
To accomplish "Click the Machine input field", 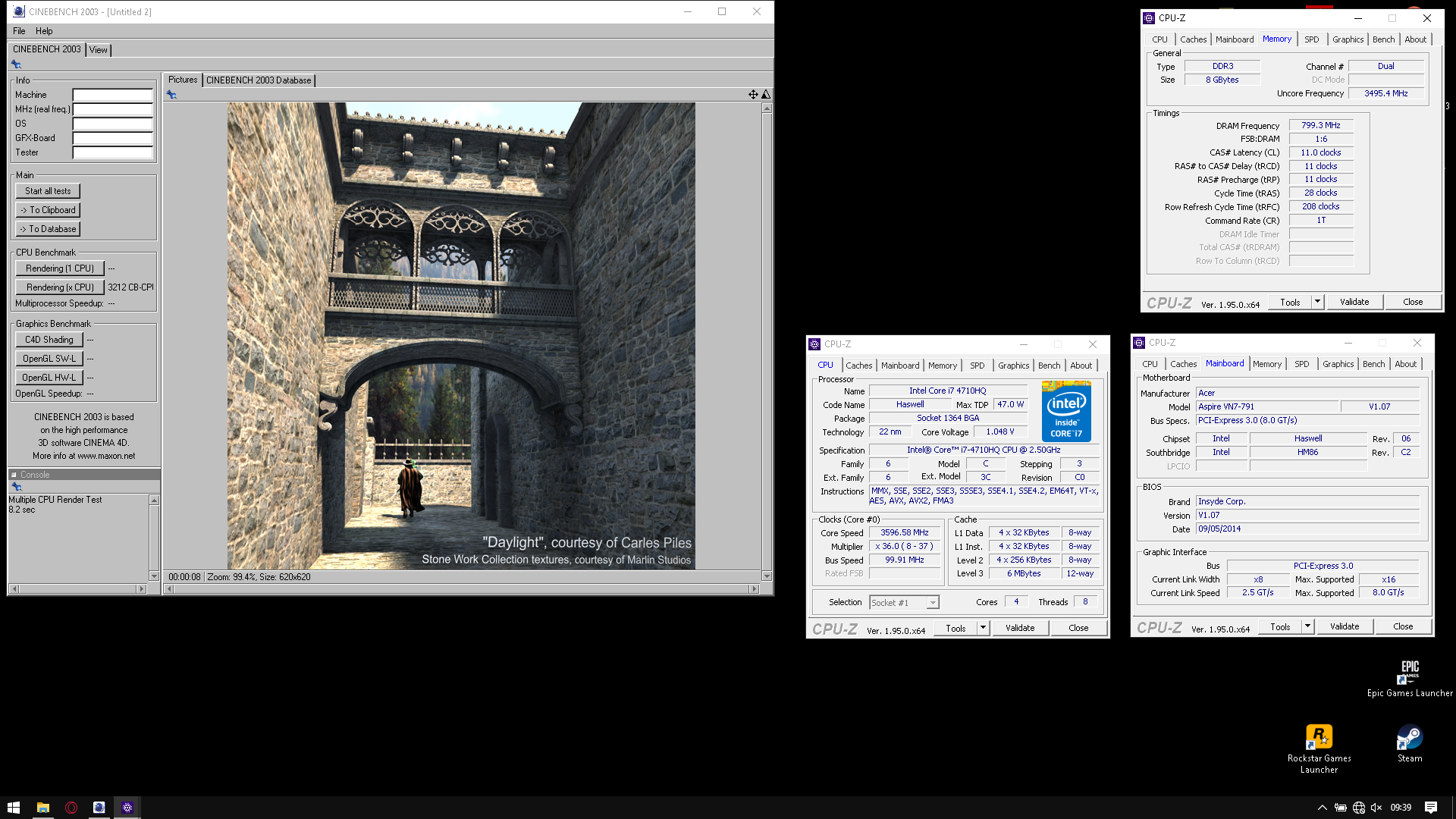I will [112, 96].
